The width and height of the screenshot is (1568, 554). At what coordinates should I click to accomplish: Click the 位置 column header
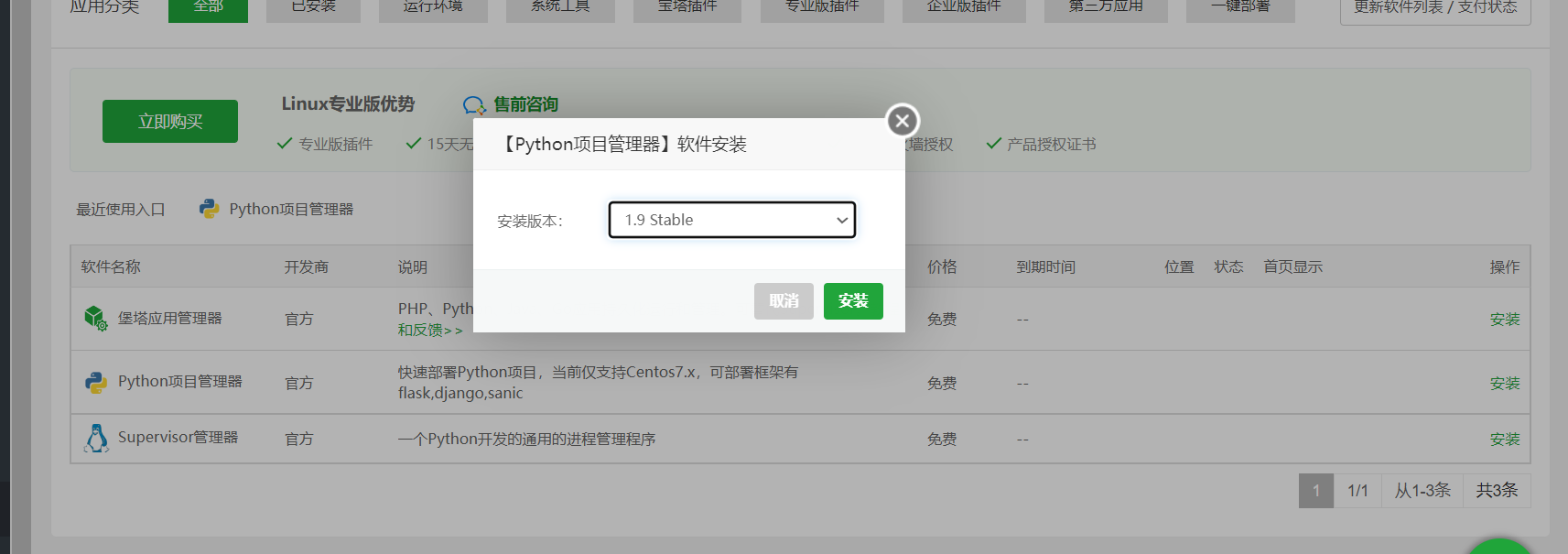coord(1179,266)
